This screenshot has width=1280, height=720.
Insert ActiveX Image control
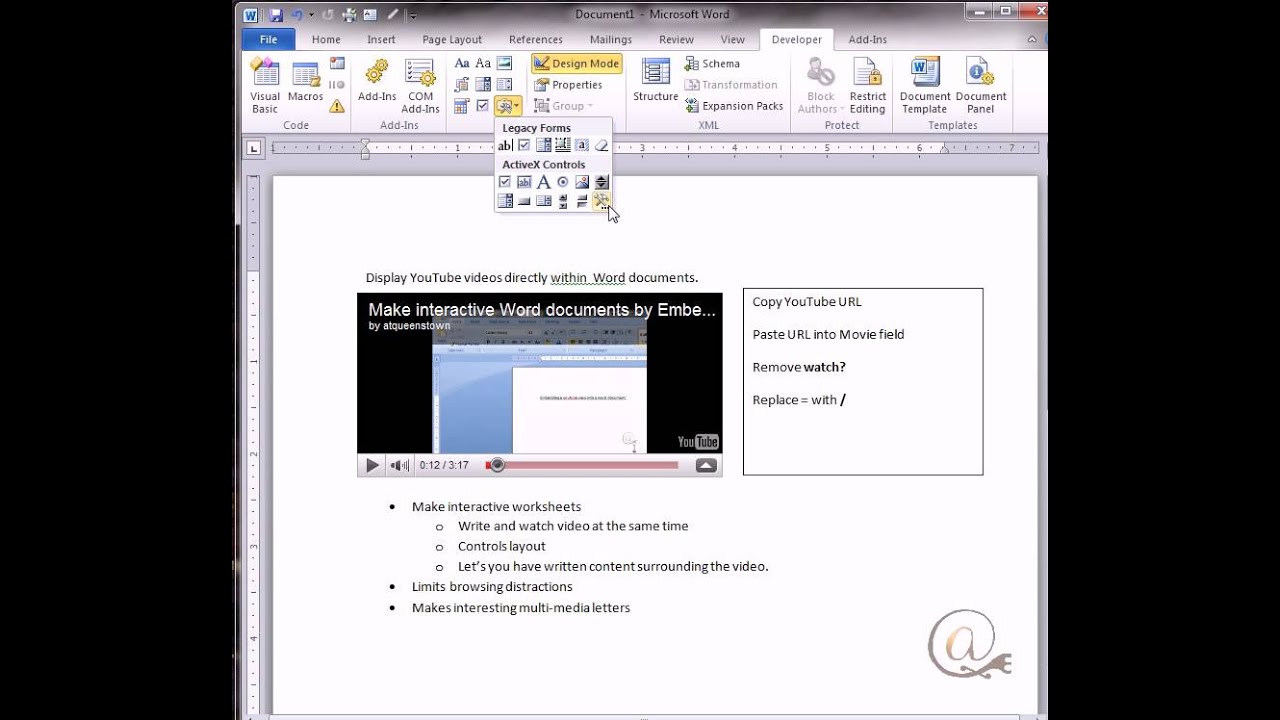click(x=582, y=182)
